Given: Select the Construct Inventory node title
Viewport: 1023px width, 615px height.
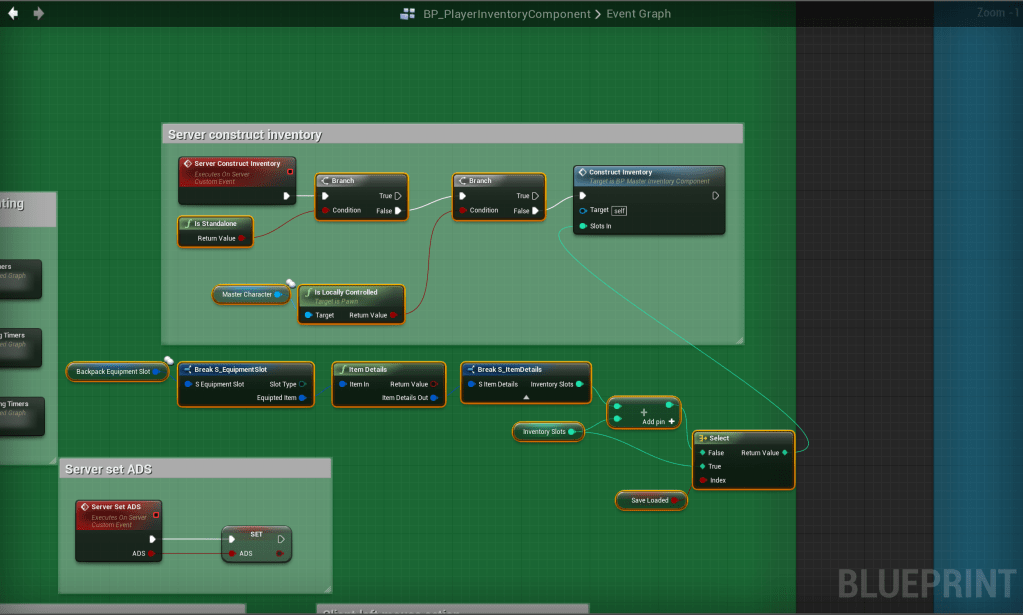Looking at the screenshot, I should [620, 172].
